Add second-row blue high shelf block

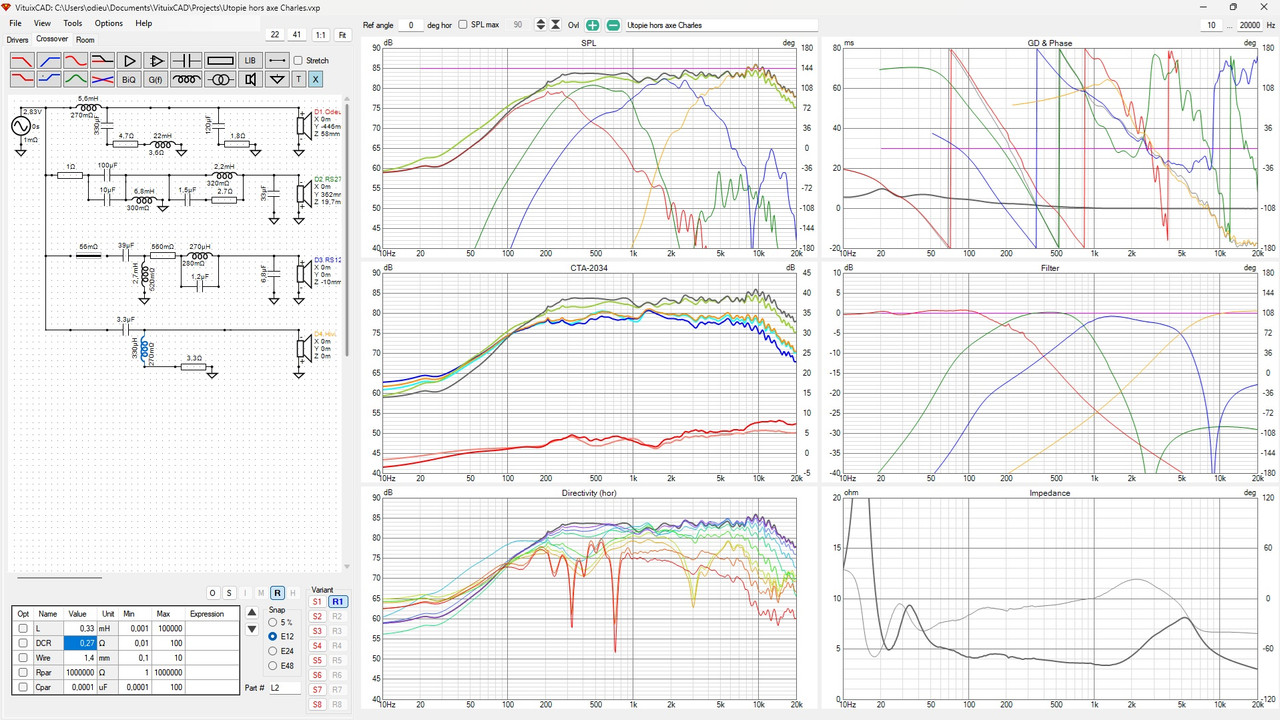(x=49, y=79)
